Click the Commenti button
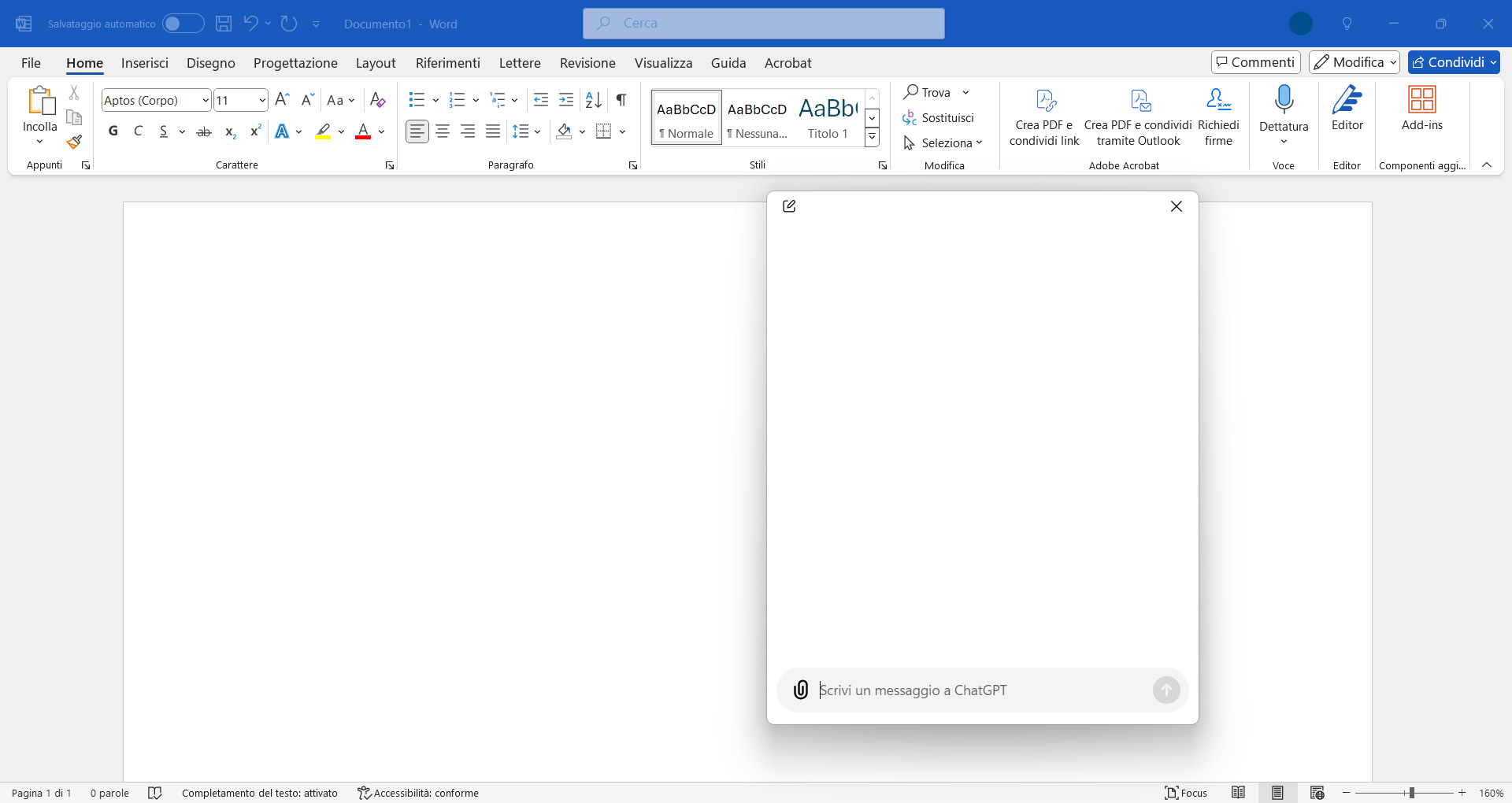1512x803 pixels. [1255, 62]
